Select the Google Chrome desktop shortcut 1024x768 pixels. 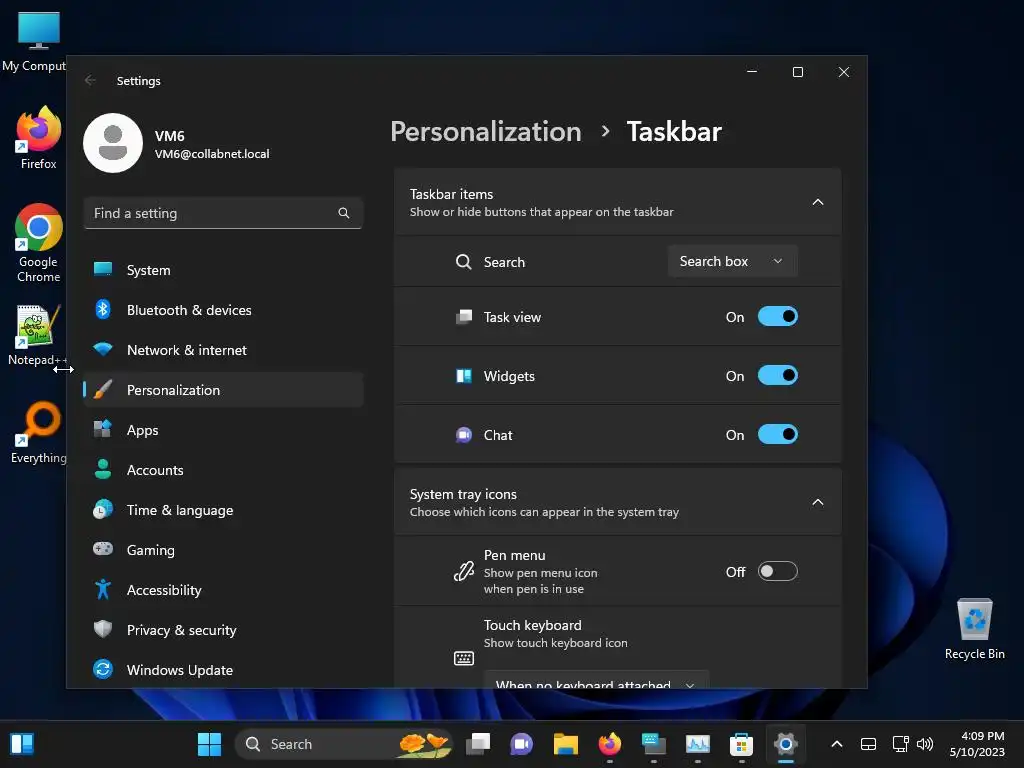pyautogui.click(x=39, y=243)
